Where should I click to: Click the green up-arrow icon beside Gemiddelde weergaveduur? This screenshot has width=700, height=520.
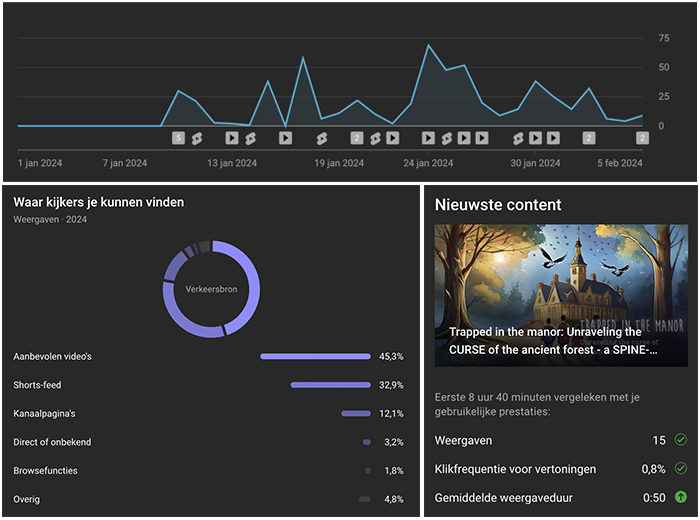[681, 497]
